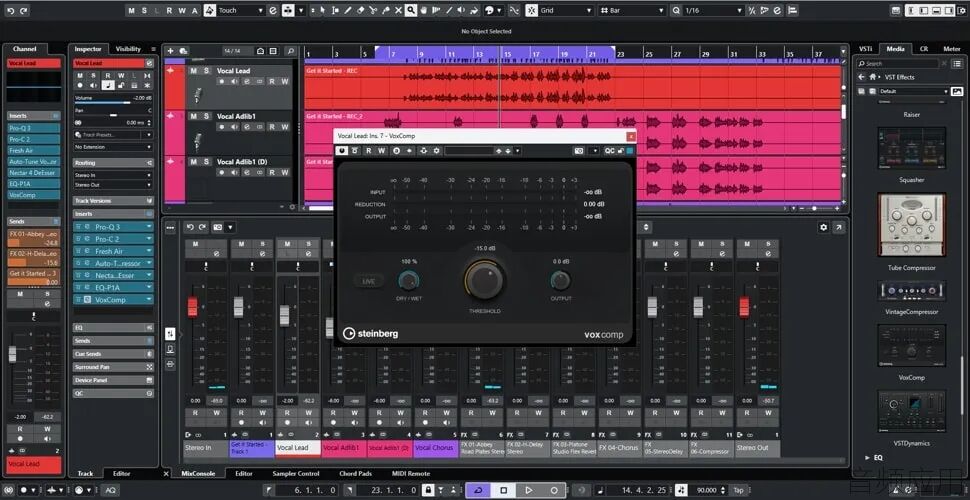Image resolution: width=970 pixels, height=500 pixels.
Task: Click the Undo arrow in the top toolbar
Action: 11,11
